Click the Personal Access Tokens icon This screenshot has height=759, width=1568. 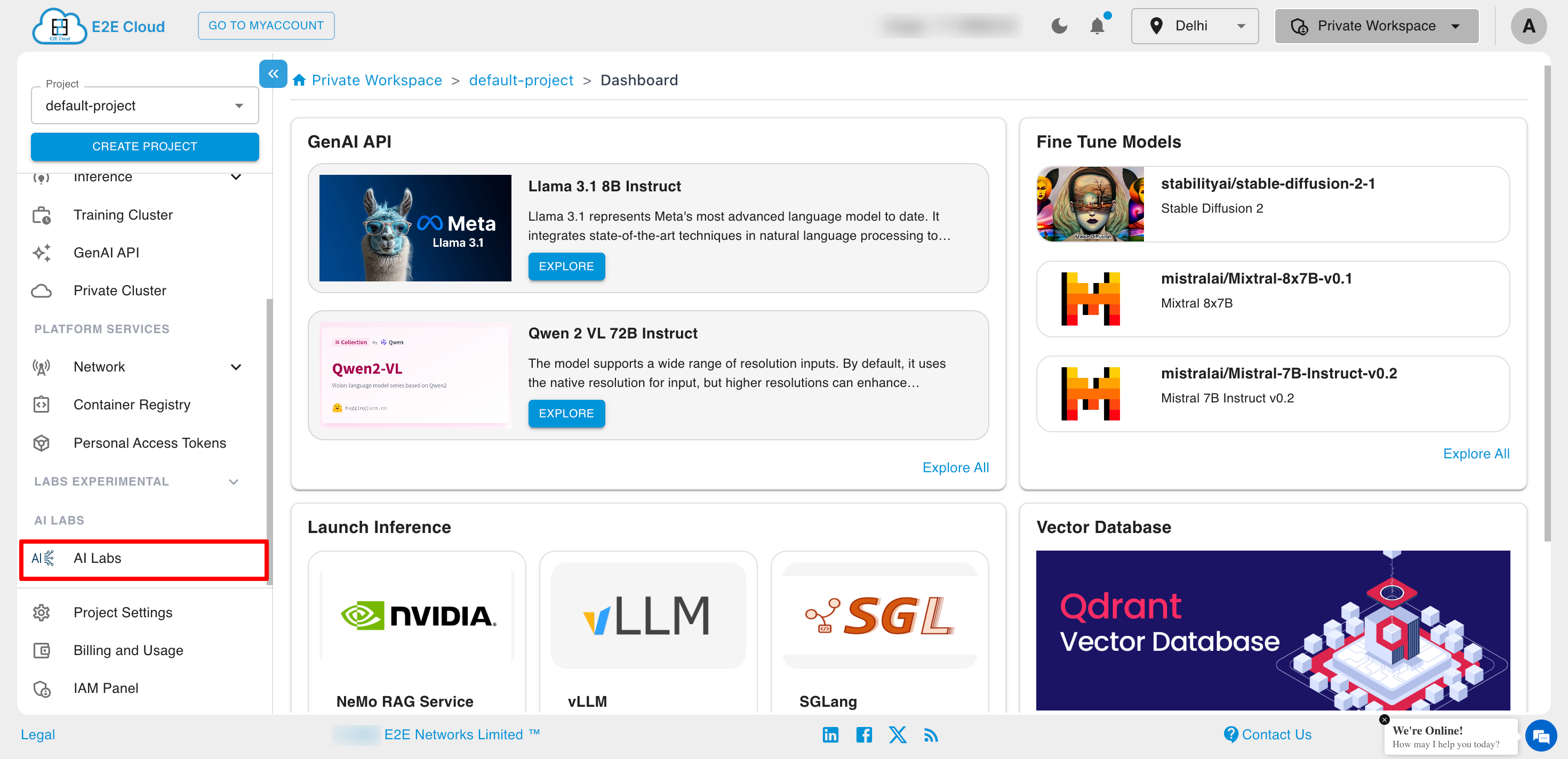point(42,443)
